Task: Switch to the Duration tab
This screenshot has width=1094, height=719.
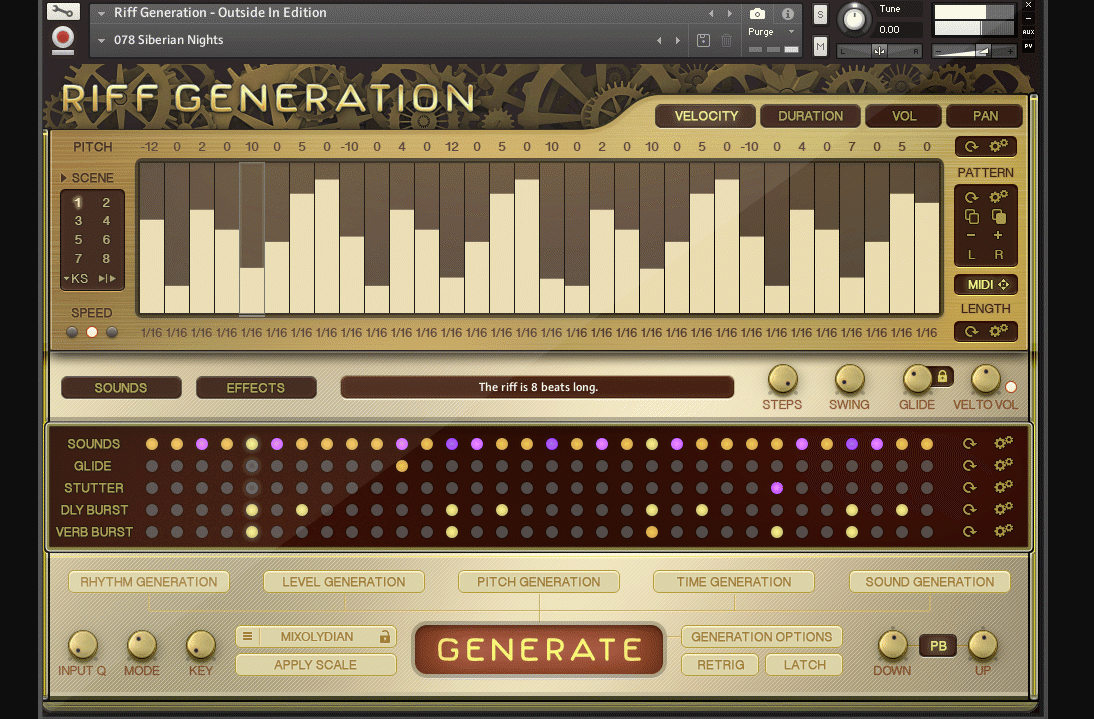Action: 810,116
